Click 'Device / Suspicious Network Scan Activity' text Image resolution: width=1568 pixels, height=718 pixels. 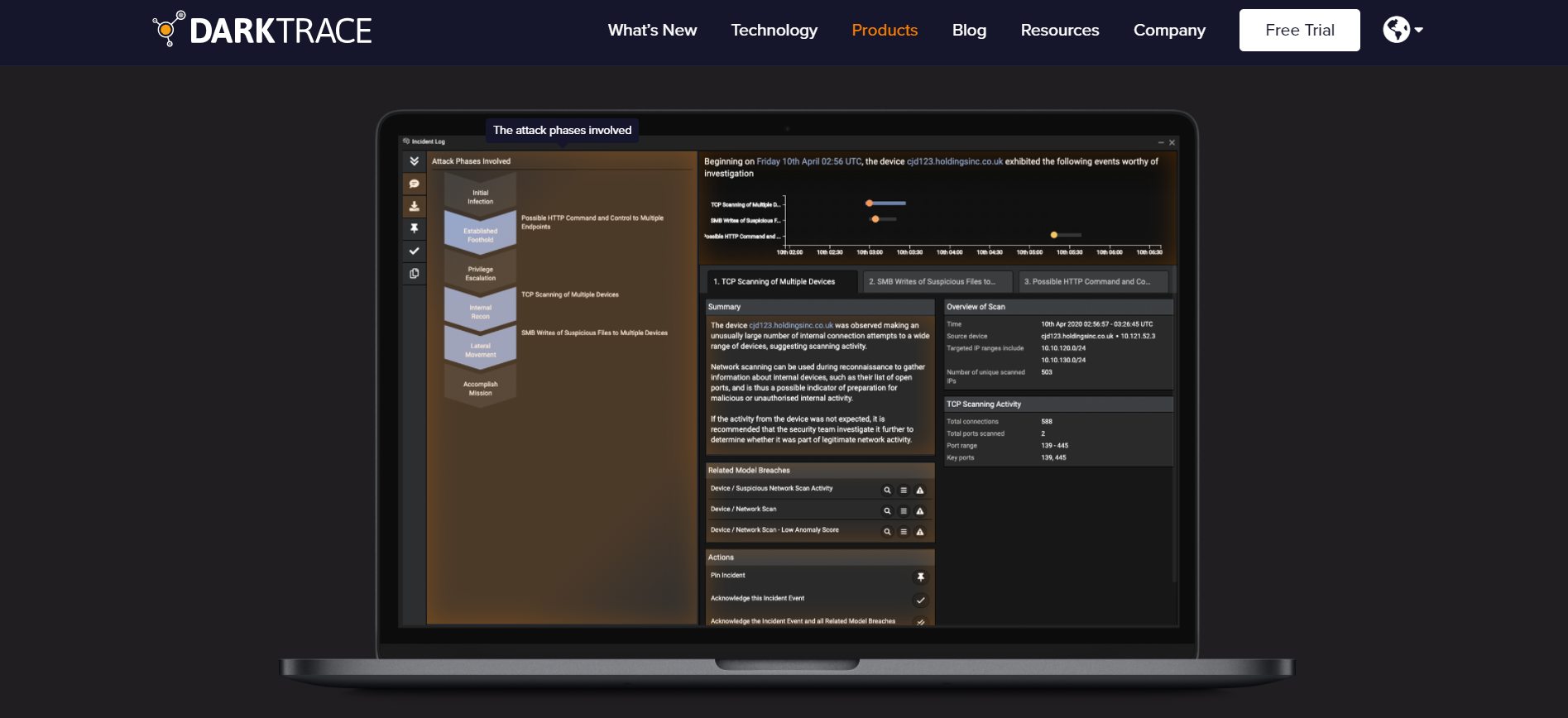771,488
